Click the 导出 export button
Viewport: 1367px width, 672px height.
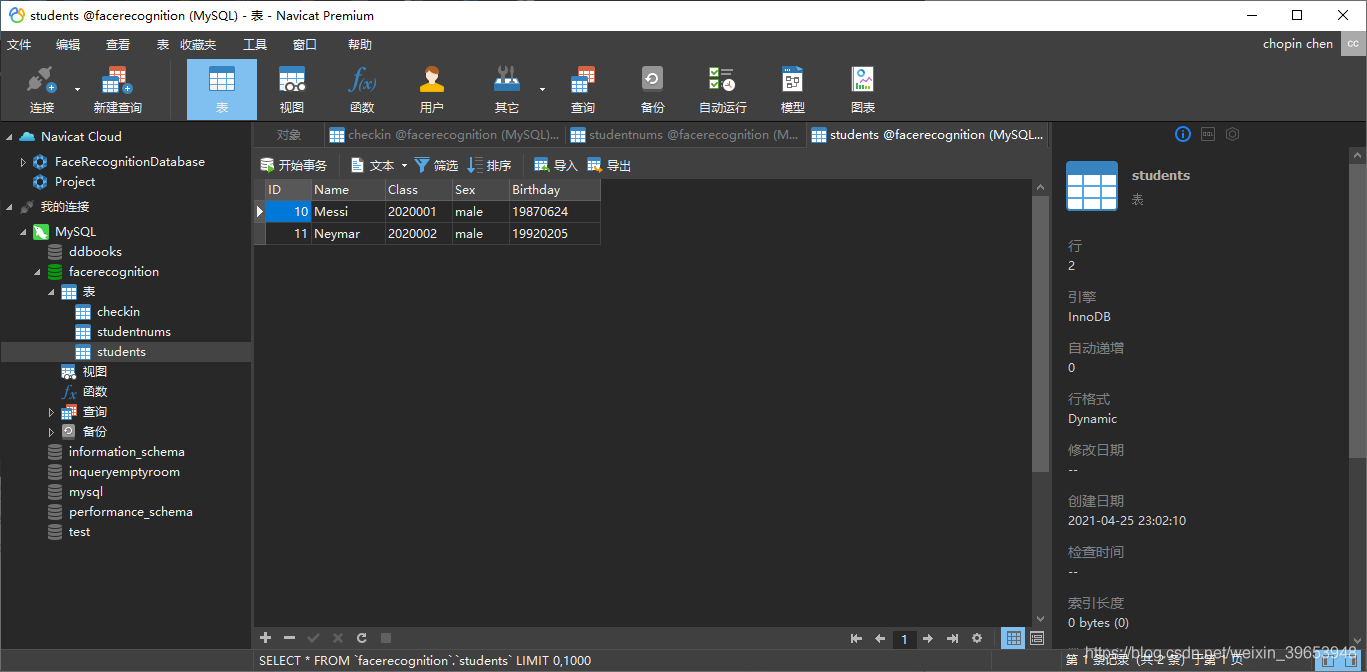pos(609,166)
